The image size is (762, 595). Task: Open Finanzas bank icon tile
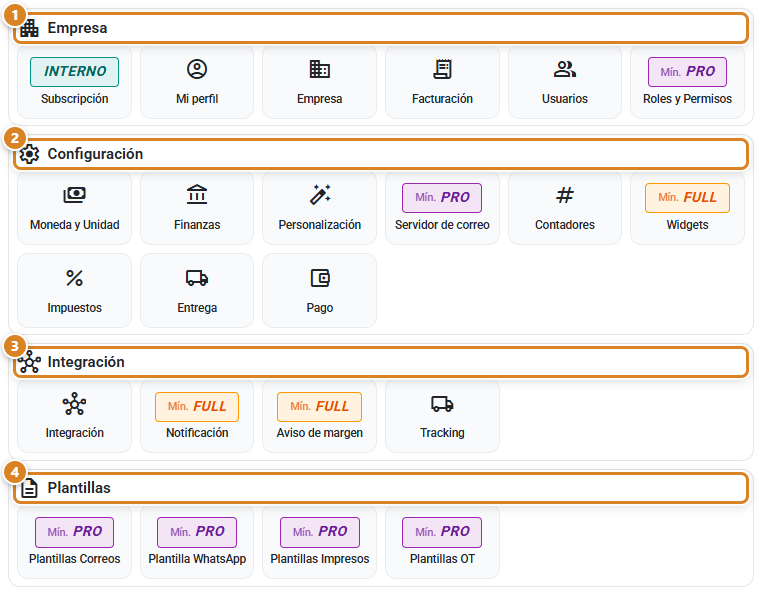point(197,208)
